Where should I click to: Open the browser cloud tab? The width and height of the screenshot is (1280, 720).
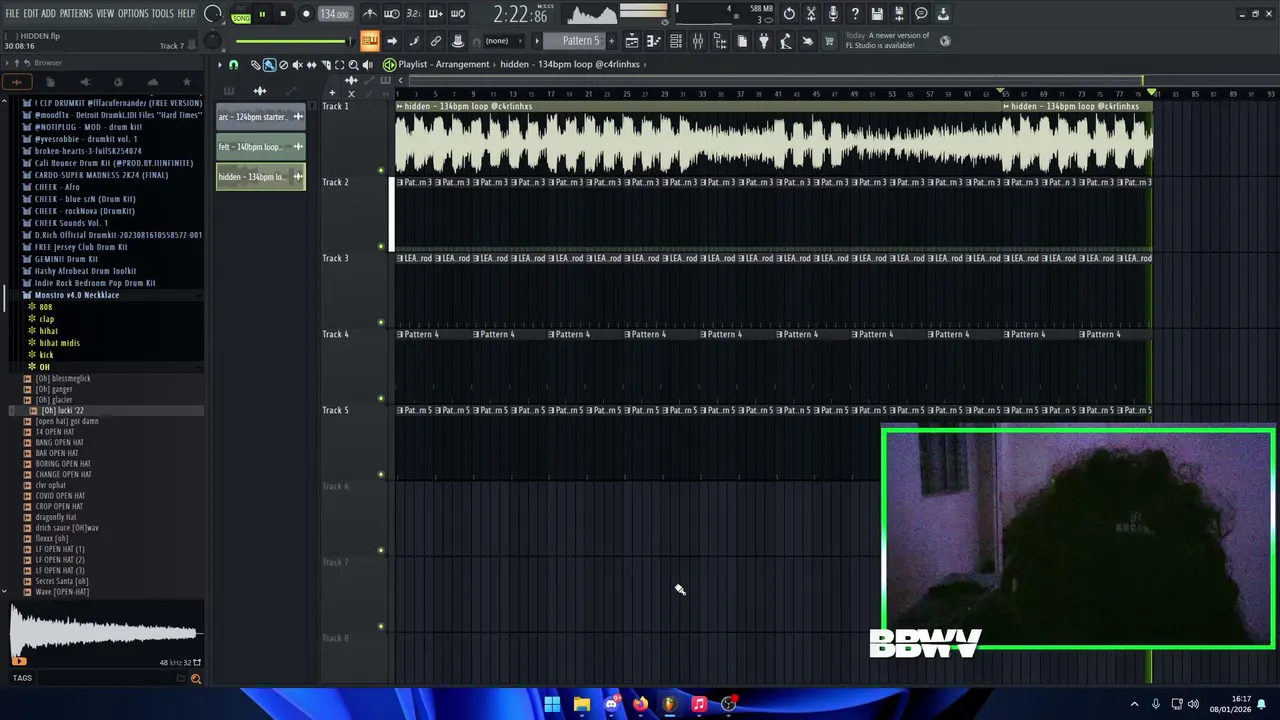152,82
